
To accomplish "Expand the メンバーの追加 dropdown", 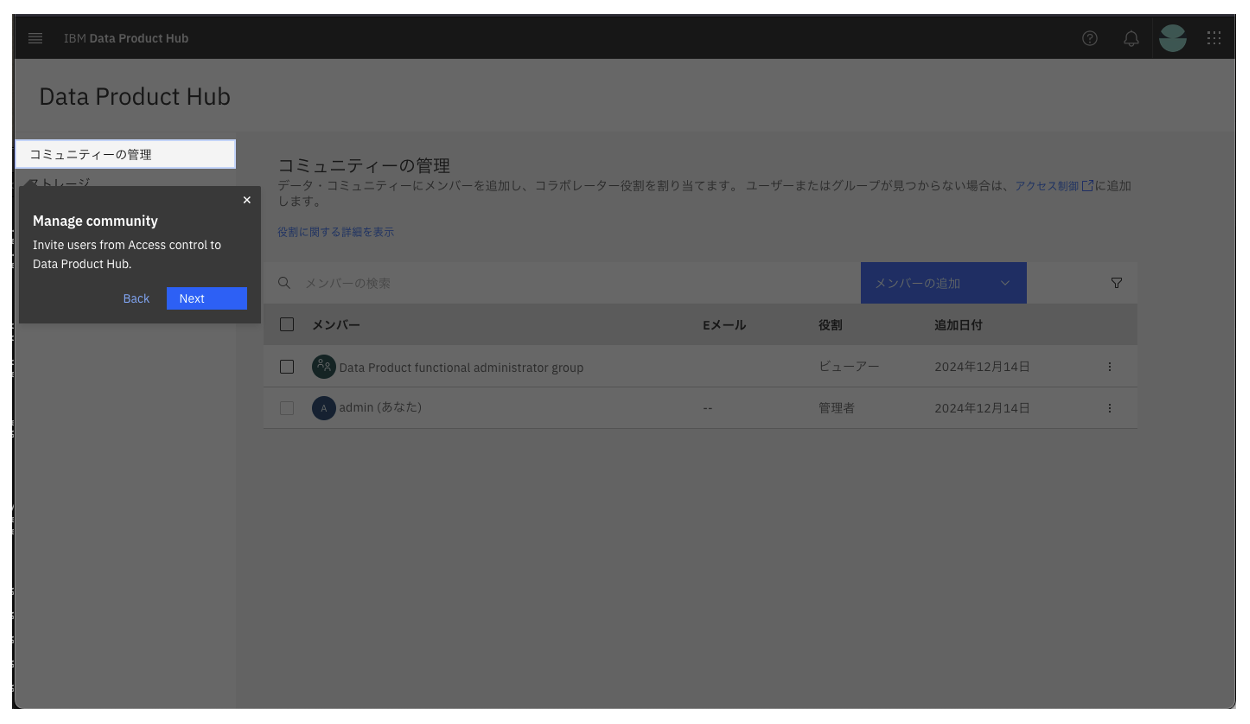I will click(x=1005, y=283).
